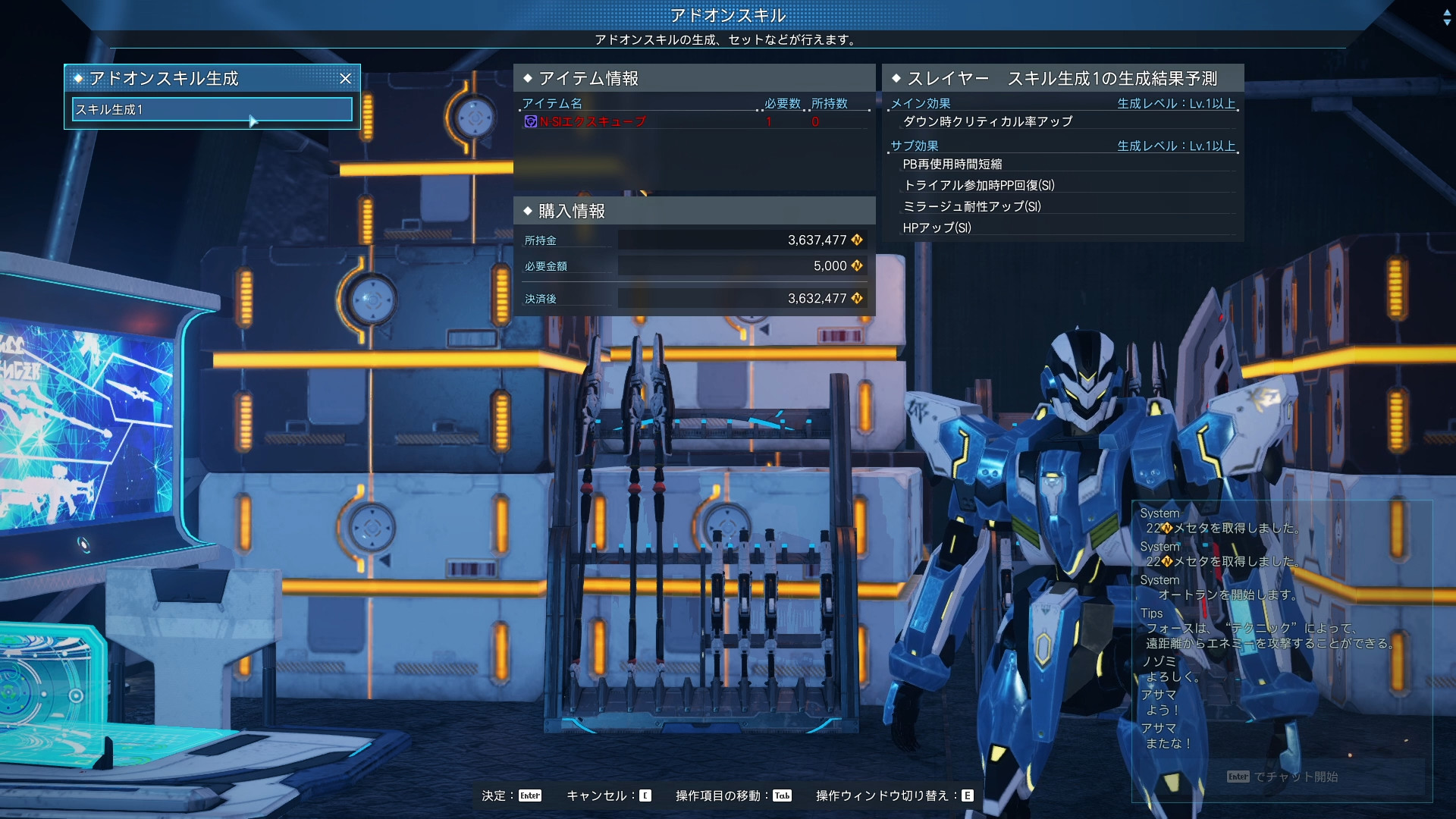Image resolution: width=1456 pixels, height=819 pixels.
Task: Click the キャンセル label in the key guide
Action: (597, 795)
